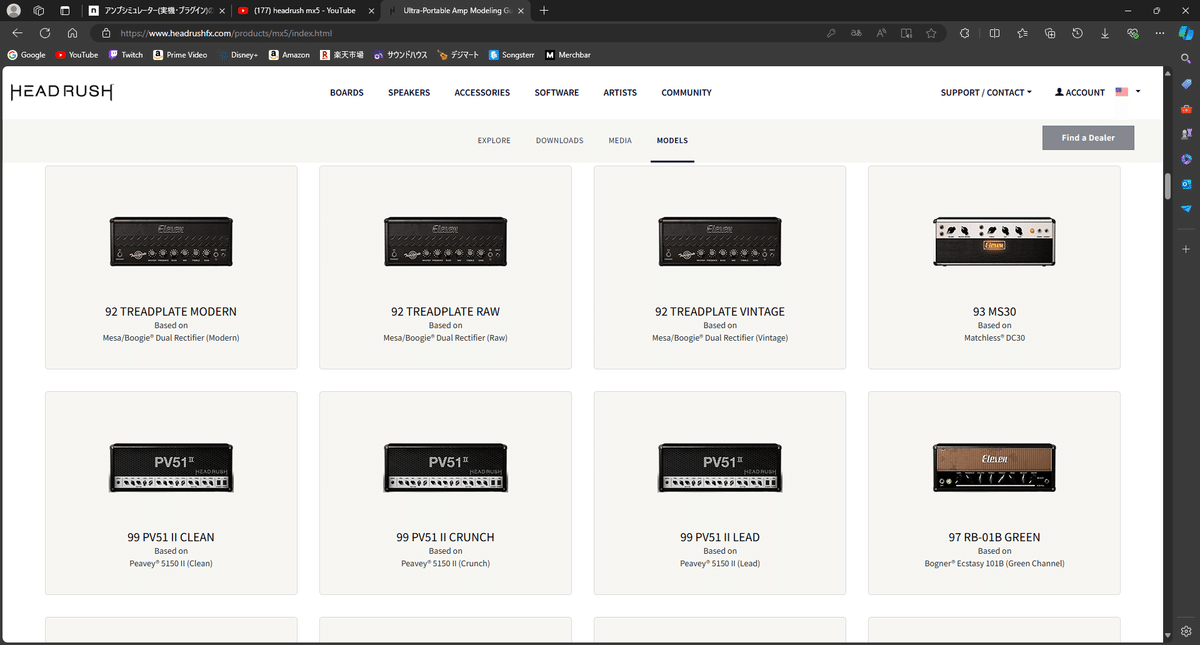This screenshot has height=645, width=1200.
Task: Toggle split screen view icon
Action: 994,32
